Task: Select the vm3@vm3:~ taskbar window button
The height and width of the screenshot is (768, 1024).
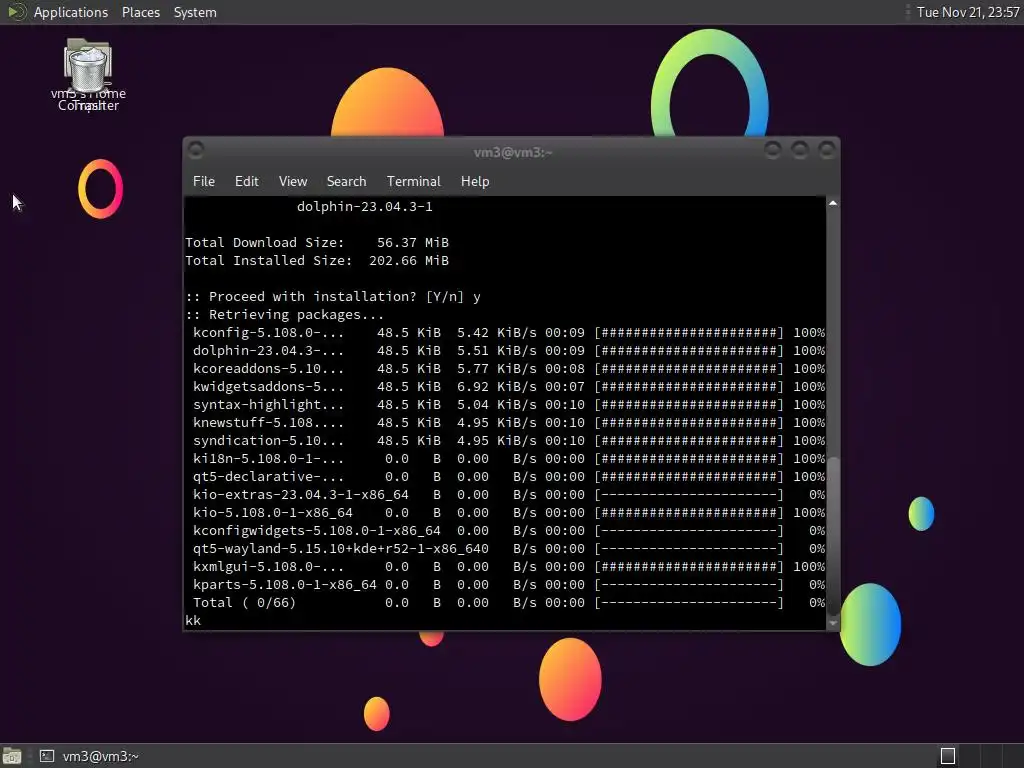Action: click(x=89, y=756)
